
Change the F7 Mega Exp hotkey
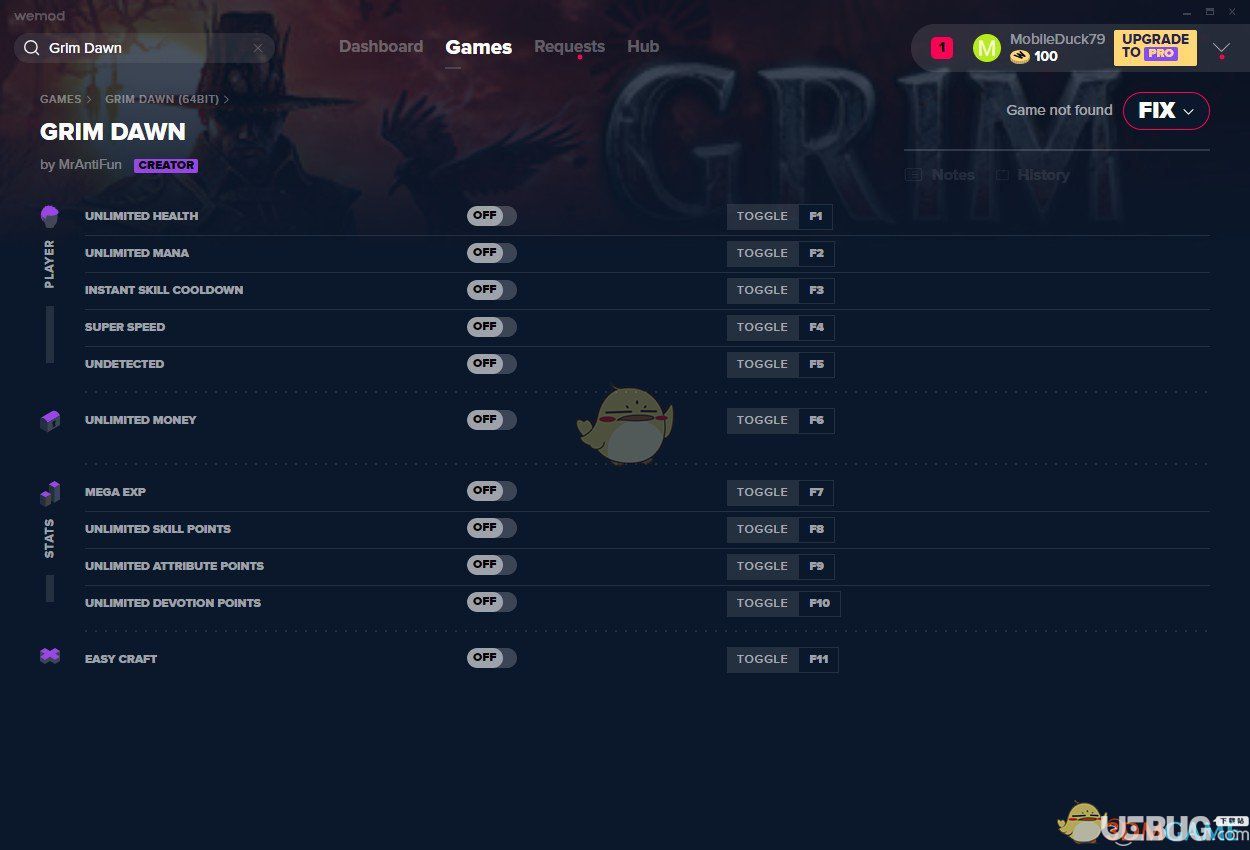(x=817, y=493)
